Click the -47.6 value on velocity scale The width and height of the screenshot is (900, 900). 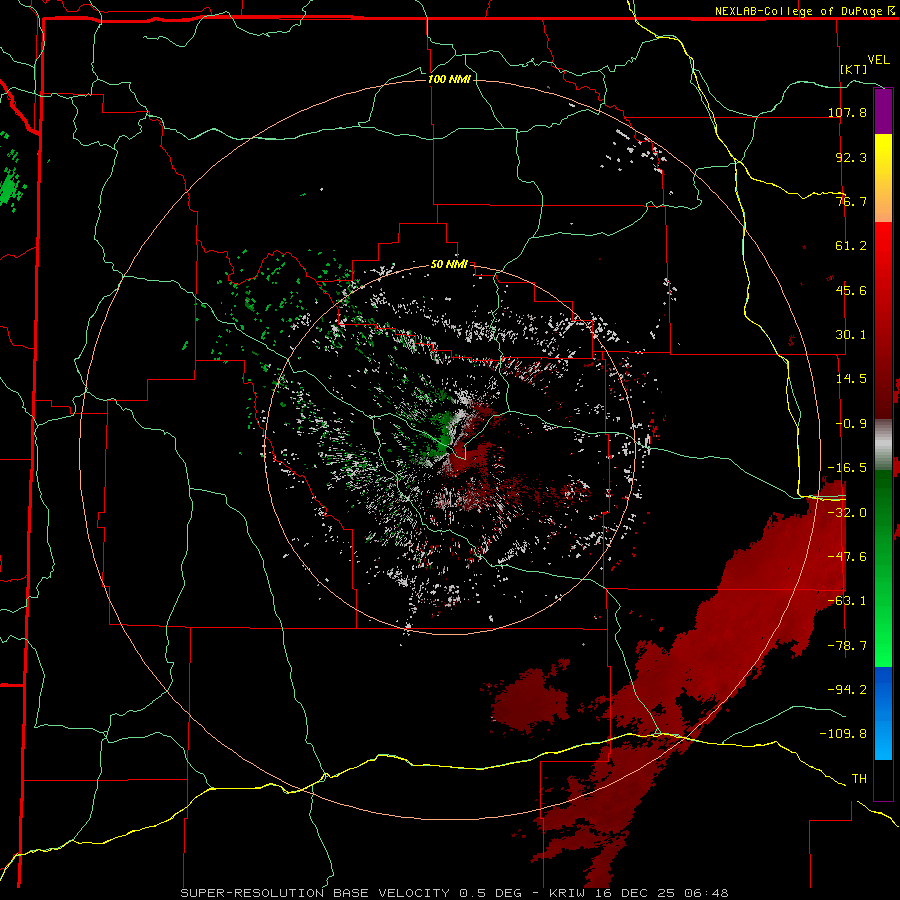pyautogui.click(x=847, y=557)
